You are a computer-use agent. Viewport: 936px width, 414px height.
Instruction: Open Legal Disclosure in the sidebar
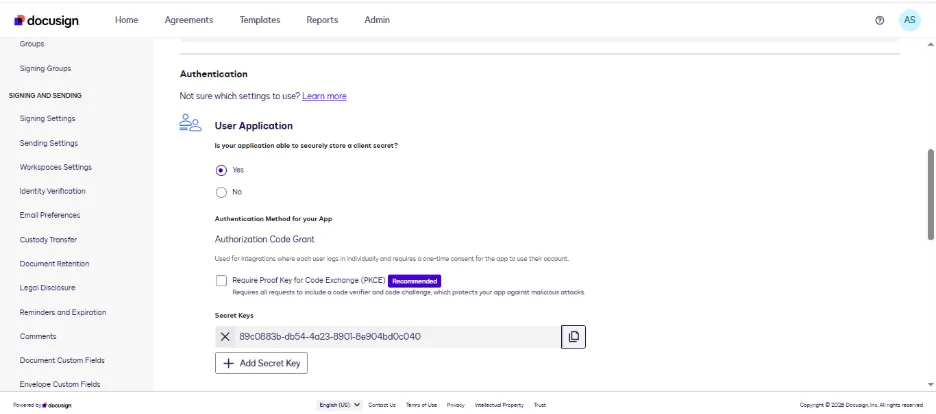click(47, 288)
